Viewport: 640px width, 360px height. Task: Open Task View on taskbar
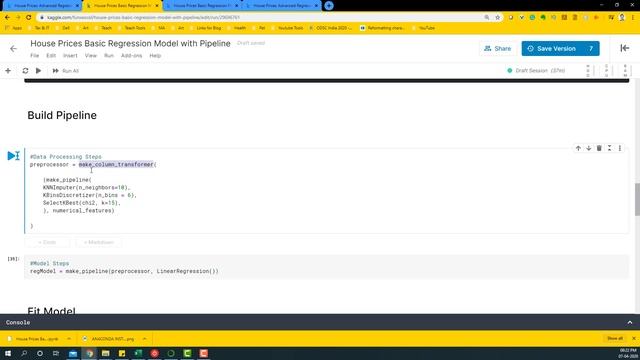(x=56, y=353)
